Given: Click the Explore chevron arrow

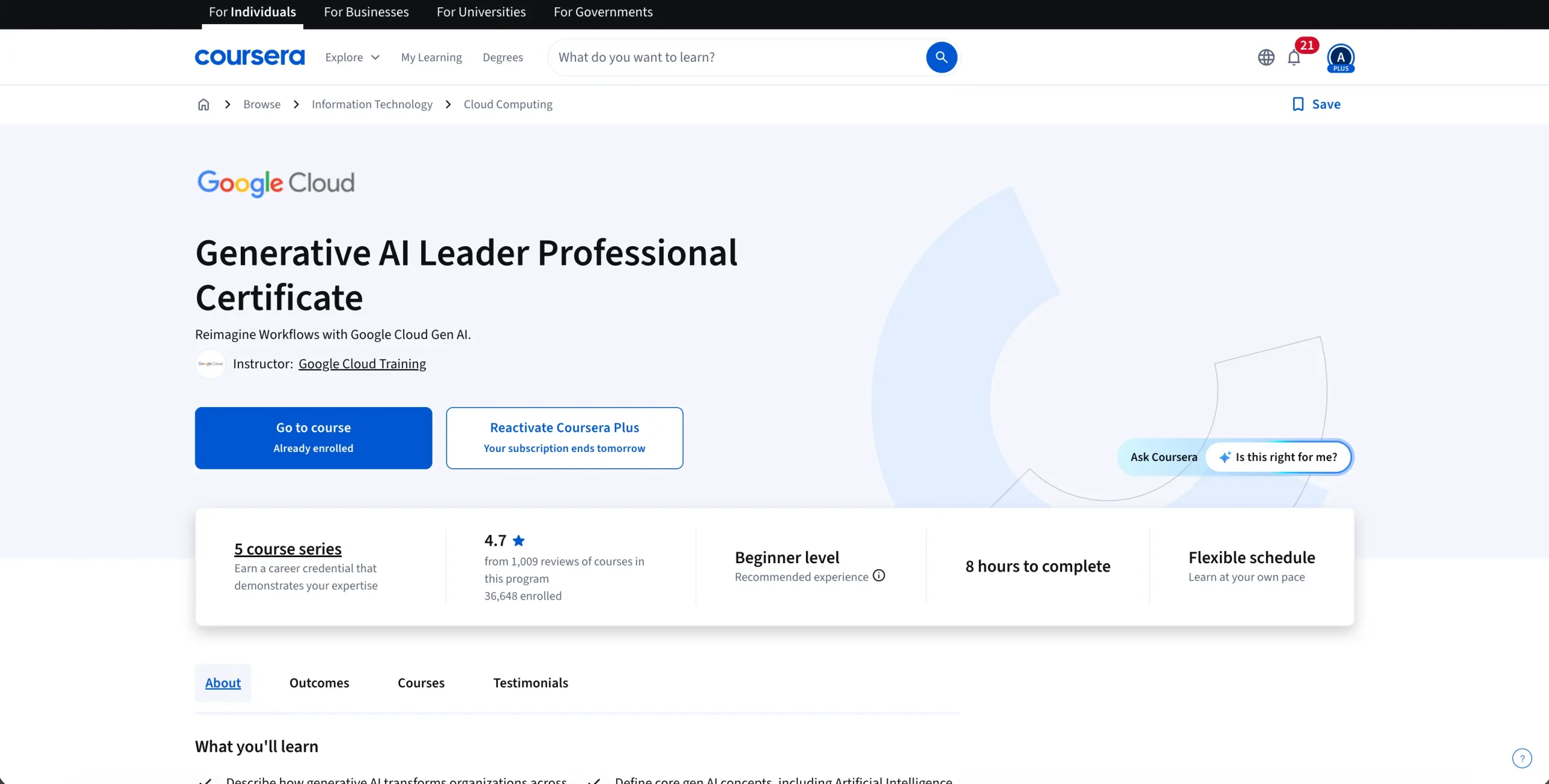Looking at the screenshot, I should click(x=375, y=57).
